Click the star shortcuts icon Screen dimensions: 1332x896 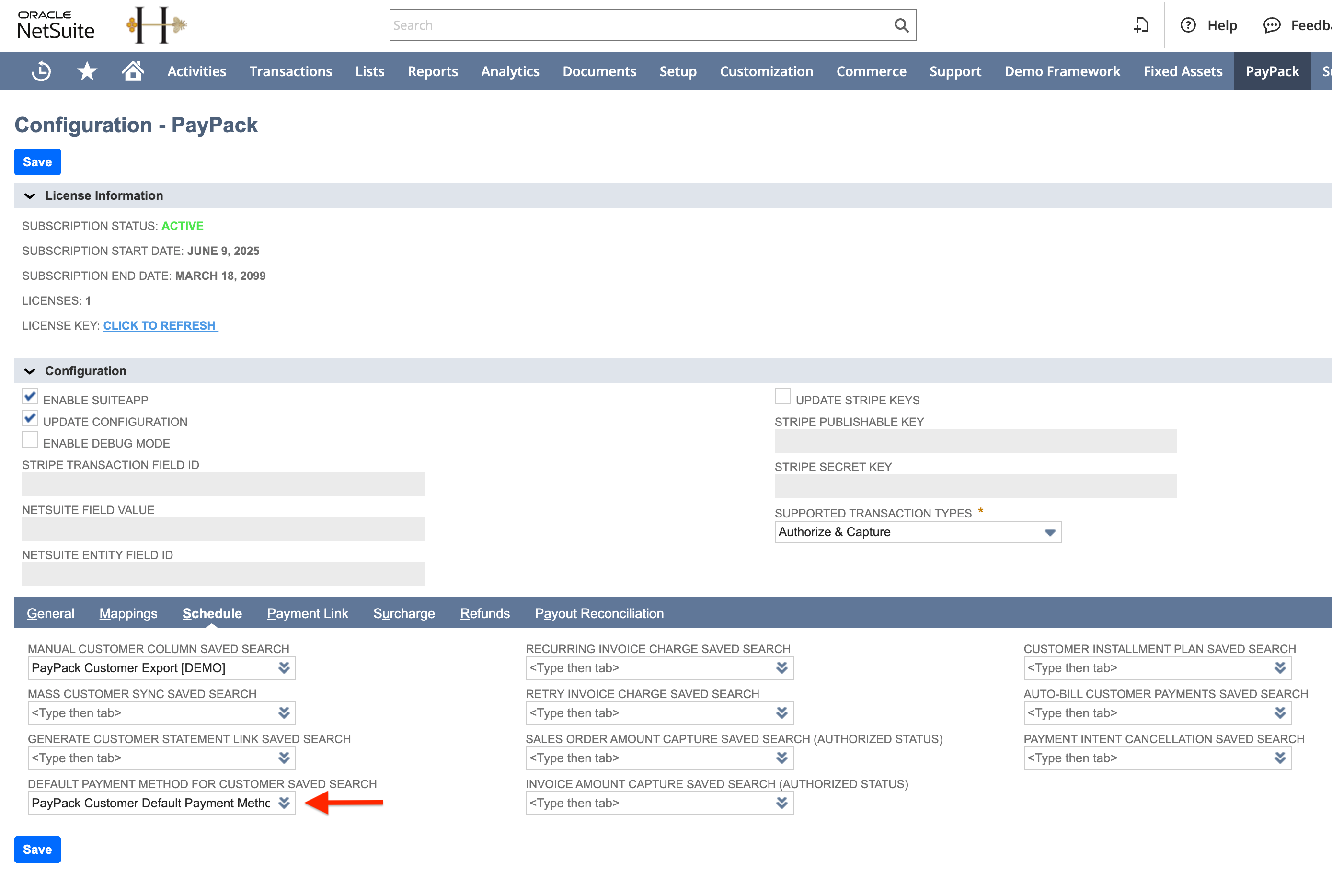point(87,71)
